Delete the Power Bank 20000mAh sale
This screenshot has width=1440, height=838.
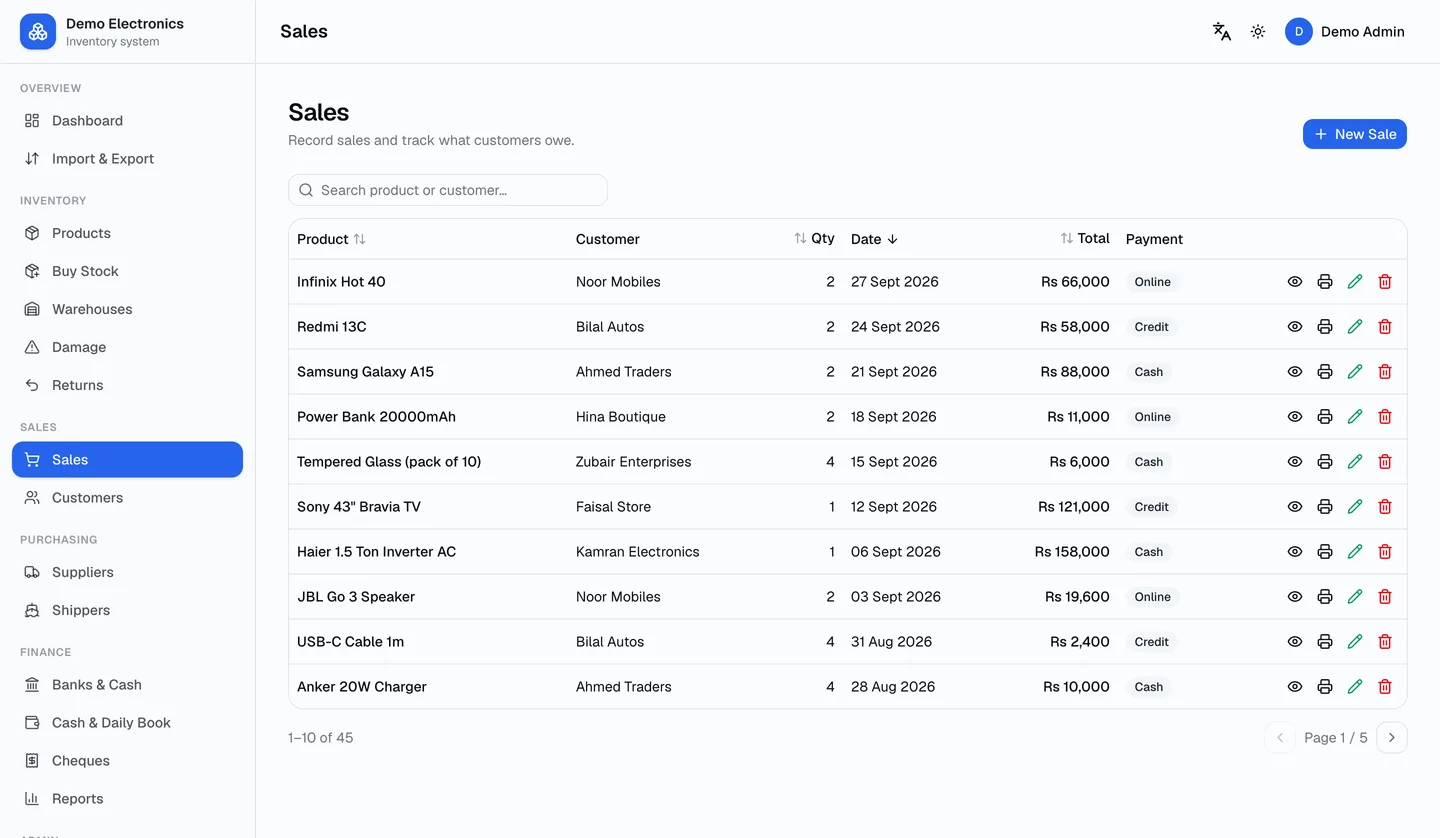(x=1385, y=417)
